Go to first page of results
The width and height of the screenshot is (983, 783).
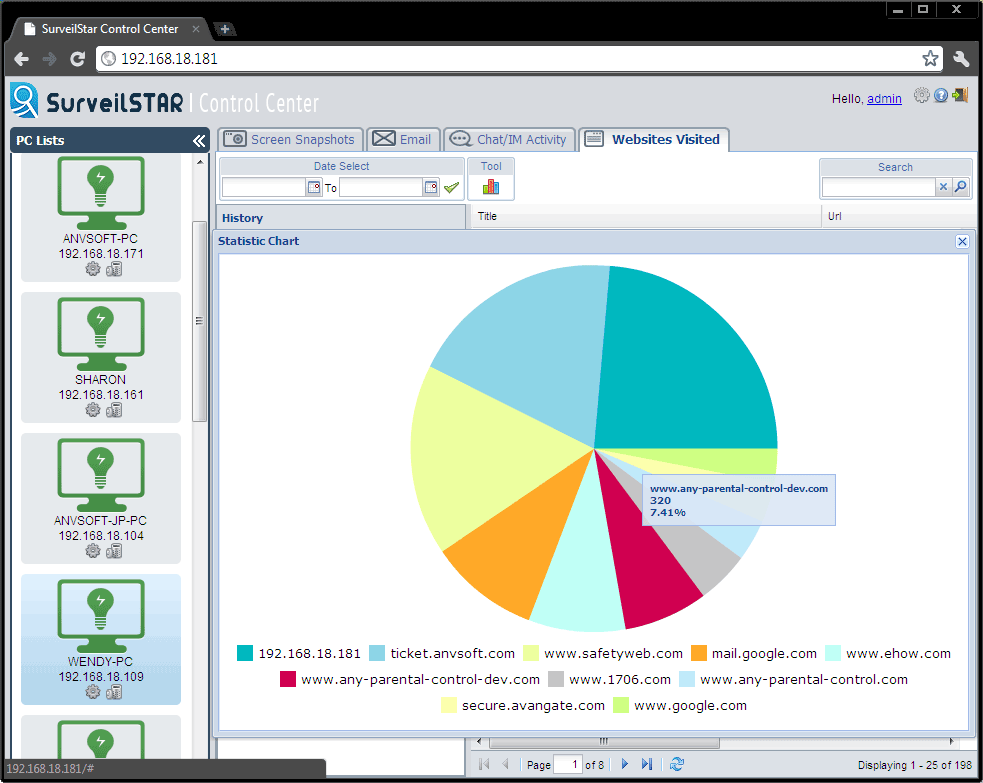(x=484, y=764)
